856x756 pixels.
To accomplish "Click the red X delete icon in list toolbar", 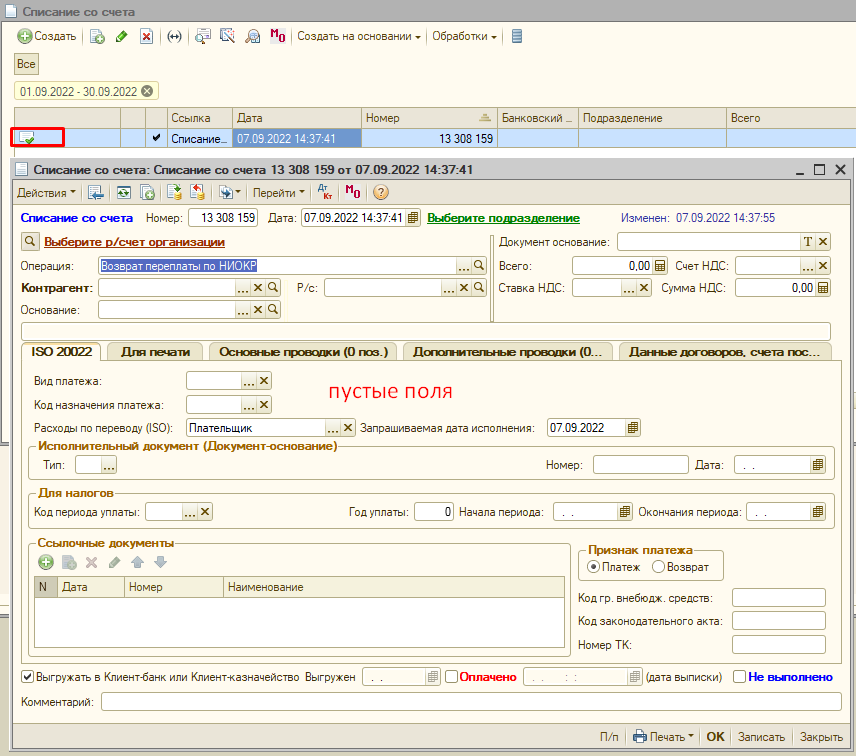I will pyautogui.click(x=146, y=36).
